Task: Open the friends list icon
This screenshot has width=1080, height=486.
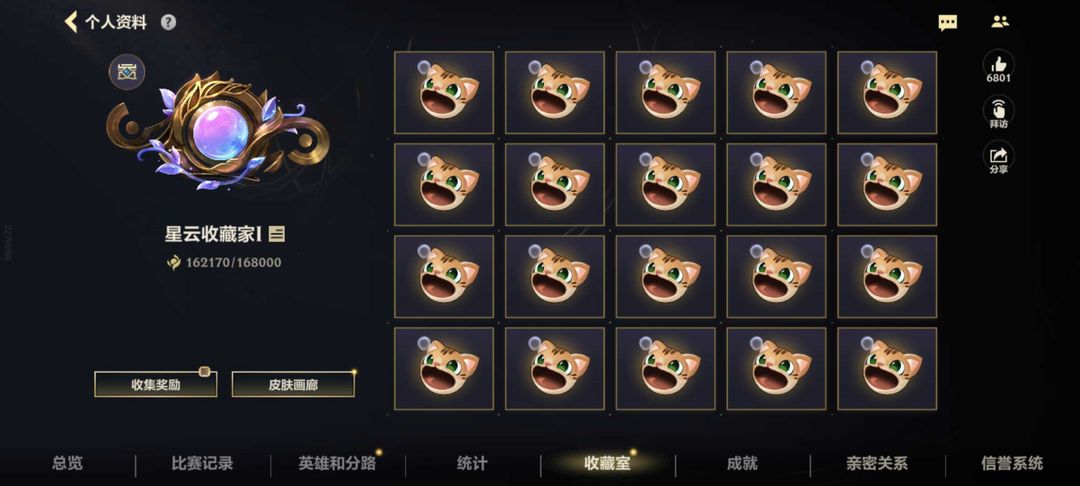Action: 1000,22
